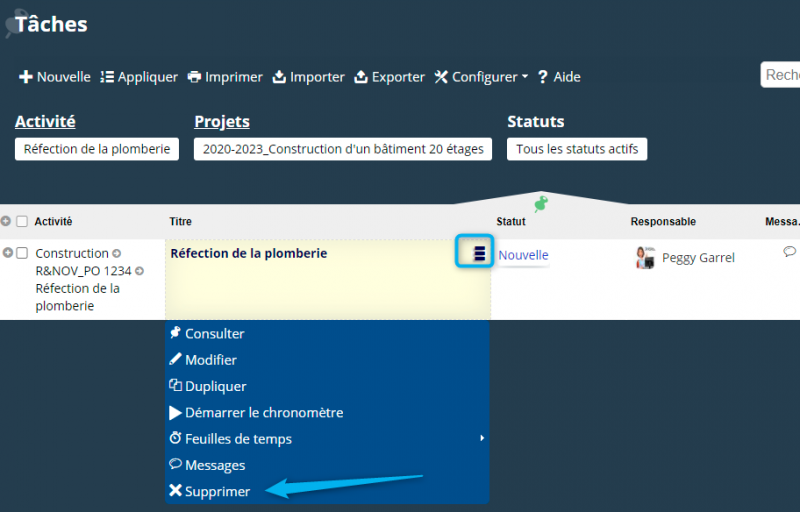Screen dimensions: 800x512
Task: Expand the Configurer dropdown
Action: 481,77
